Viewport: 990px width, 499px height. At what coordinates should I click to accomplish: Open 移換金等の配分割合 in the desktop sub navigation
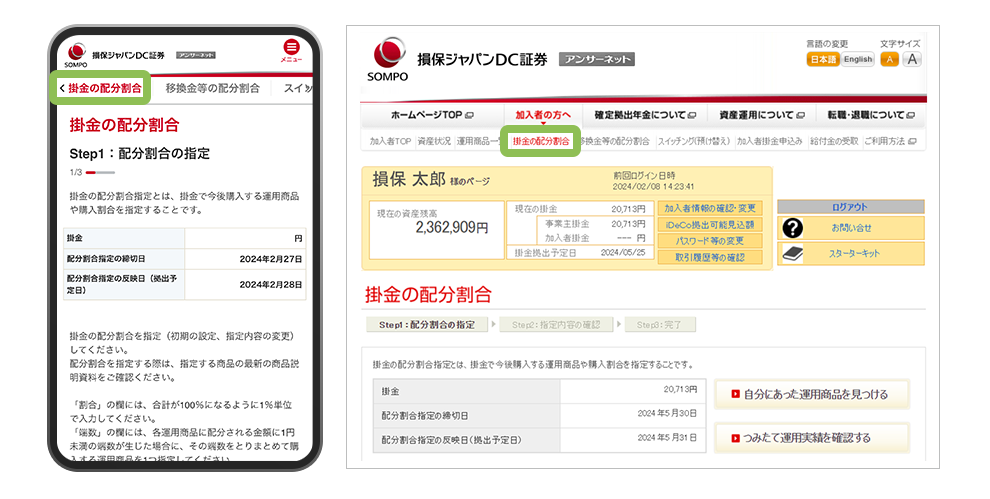(x=615, y=141)
